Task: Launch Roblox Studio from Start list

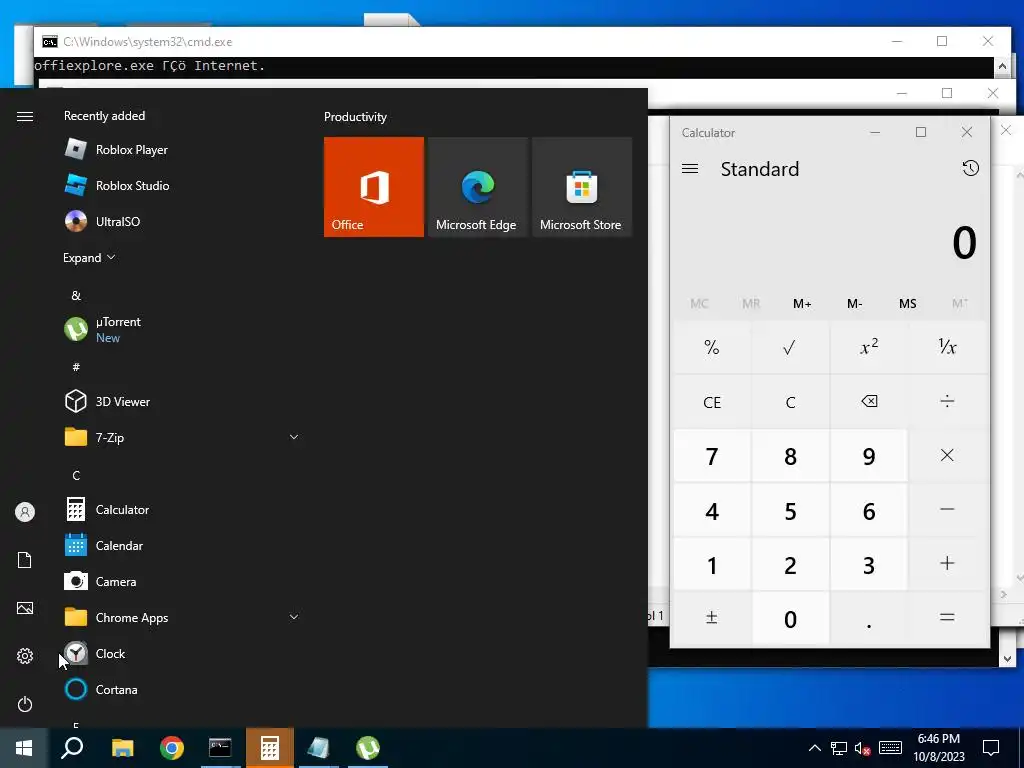Action: [181, 185]
